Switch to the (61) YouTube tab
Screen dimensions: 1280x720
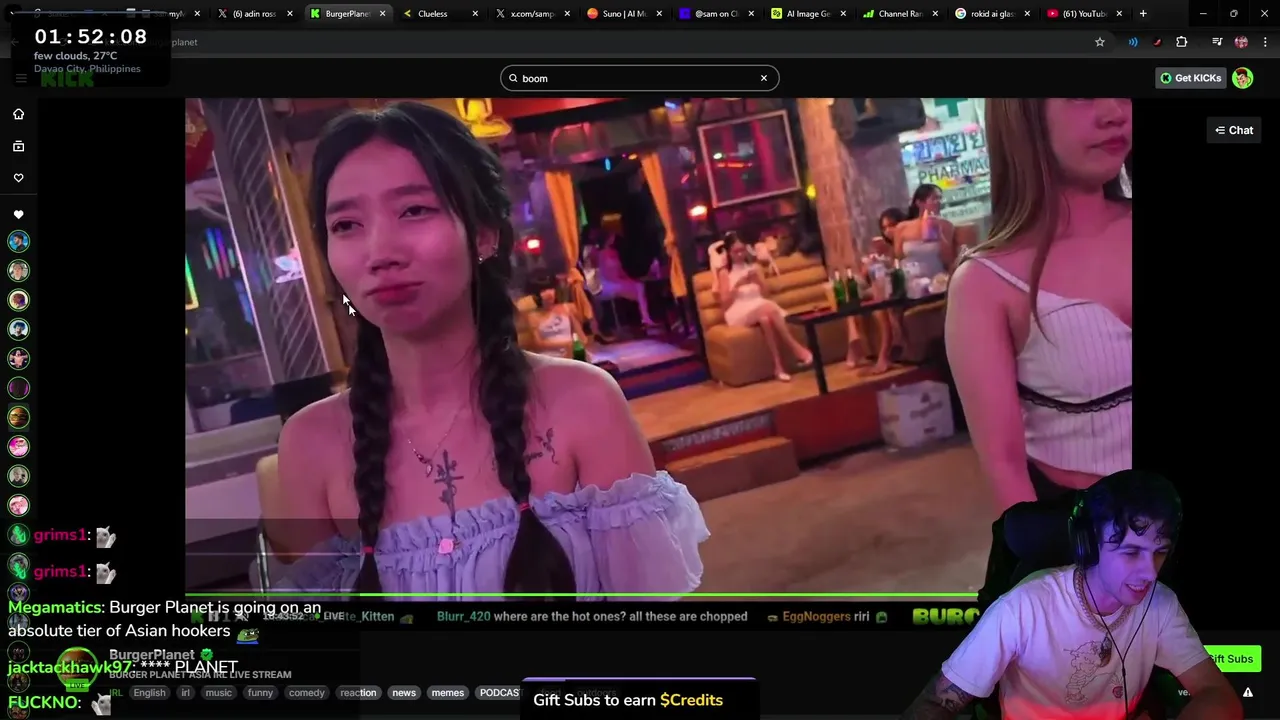point(1082,14)
